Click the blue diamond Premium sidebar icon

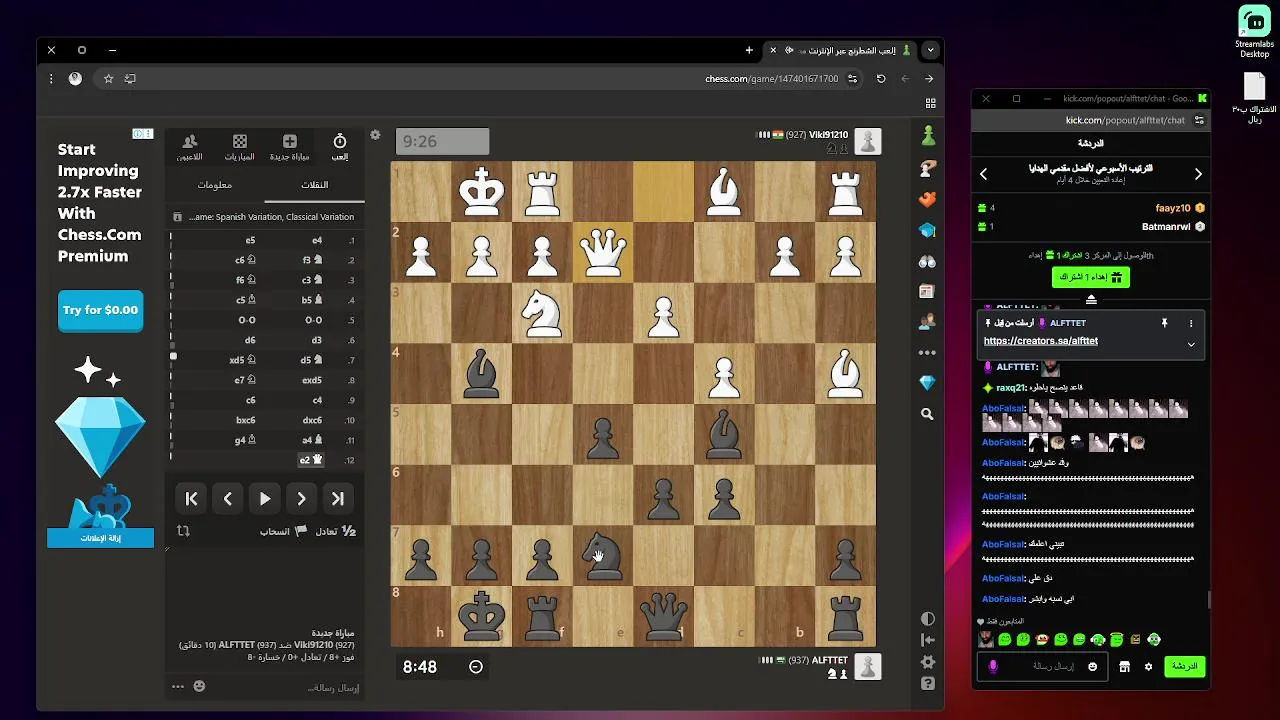[928, 383]
